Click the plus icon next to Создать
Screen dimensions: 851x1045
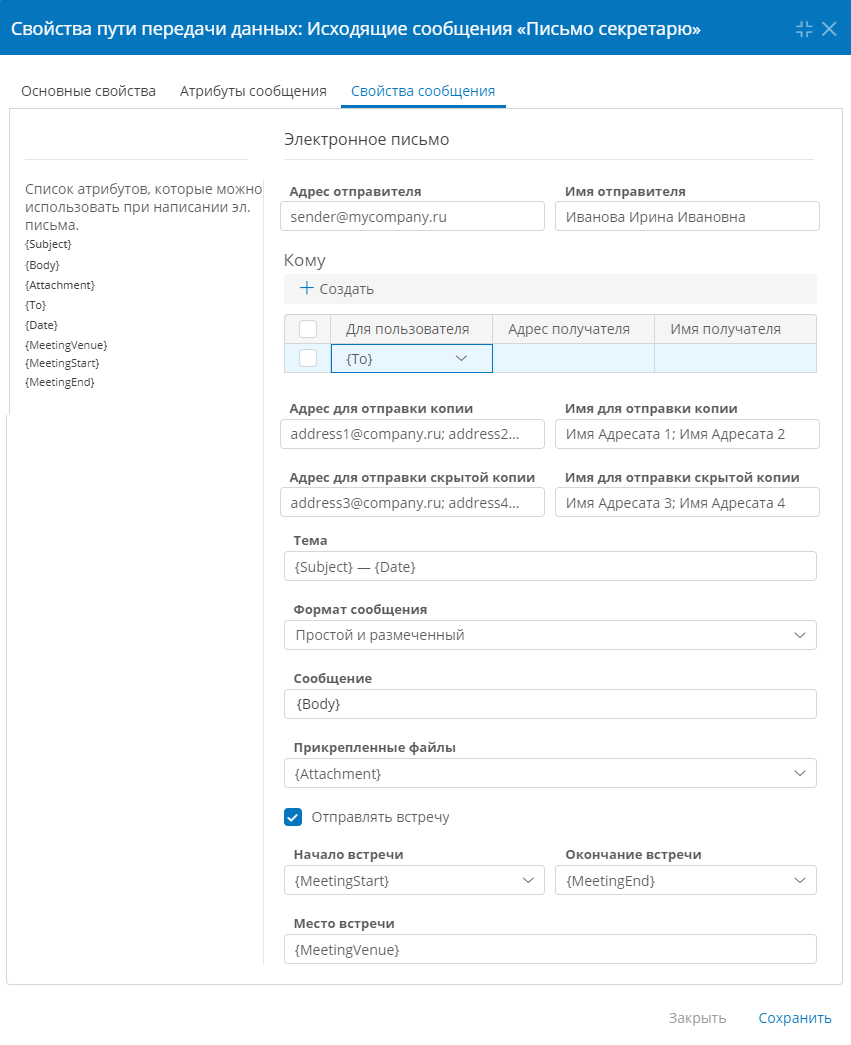pyautogui.click(x=306, y=288)
